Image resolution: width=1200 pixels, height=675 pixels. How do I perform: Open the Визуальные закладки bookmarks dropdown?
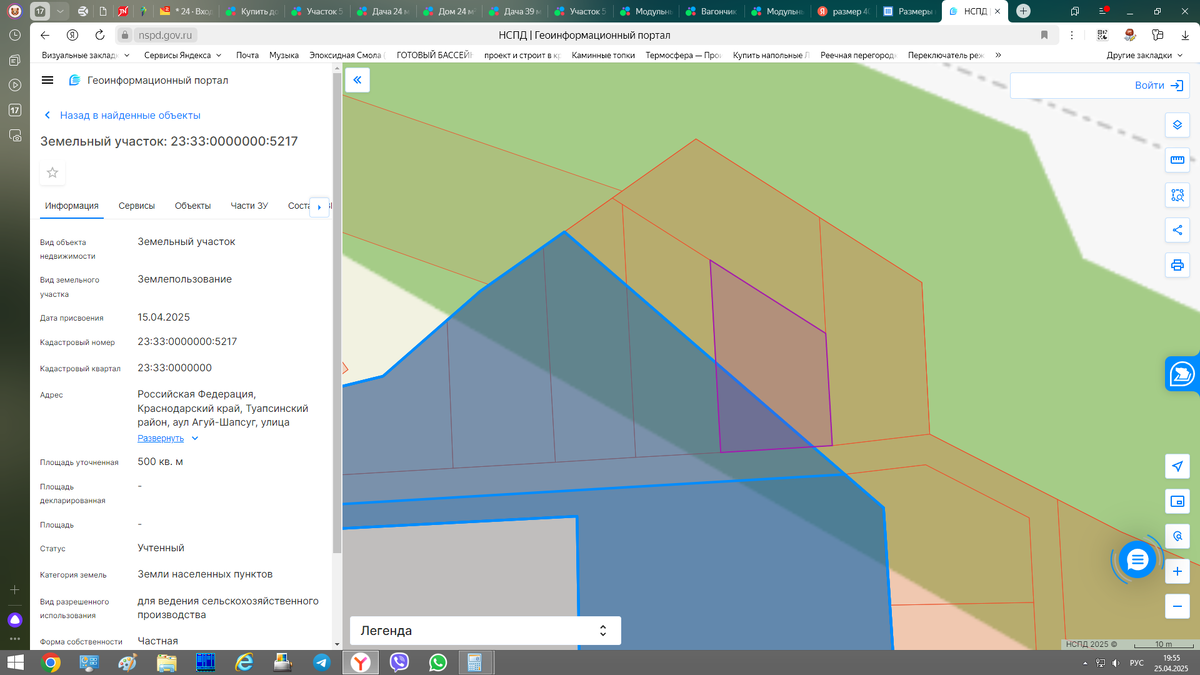(85, 55)
